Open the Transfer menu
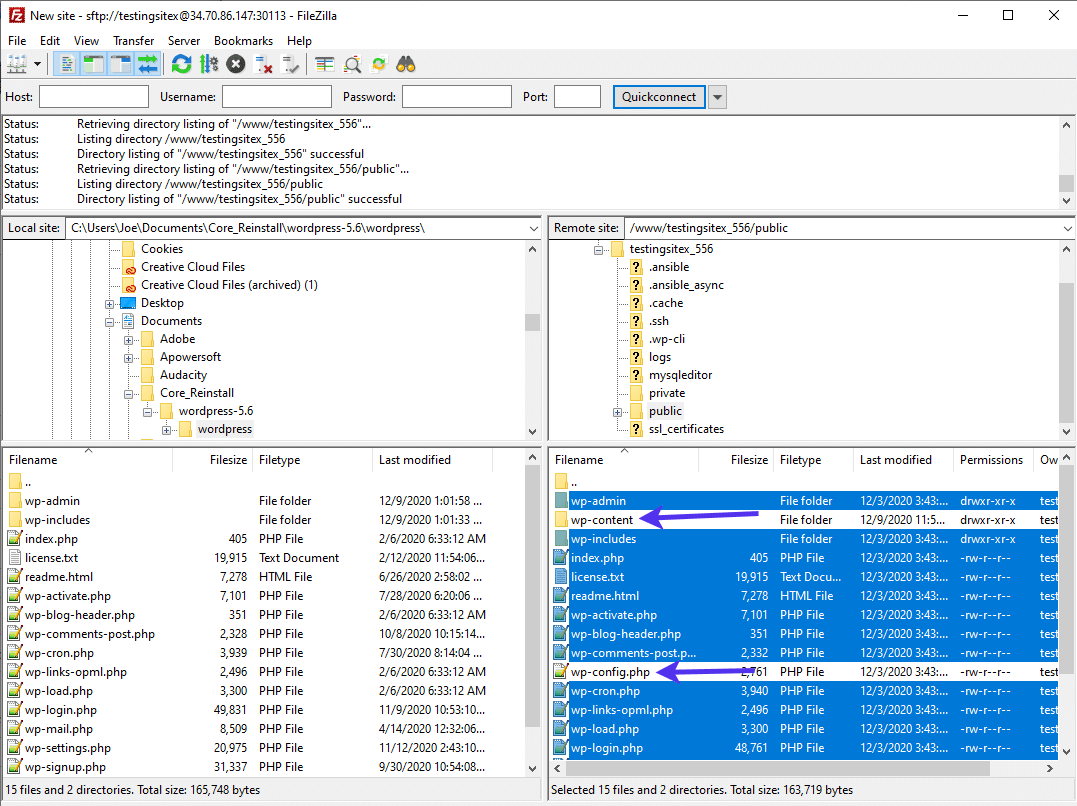Screen dimensions: 1077x806 (133, 40)
